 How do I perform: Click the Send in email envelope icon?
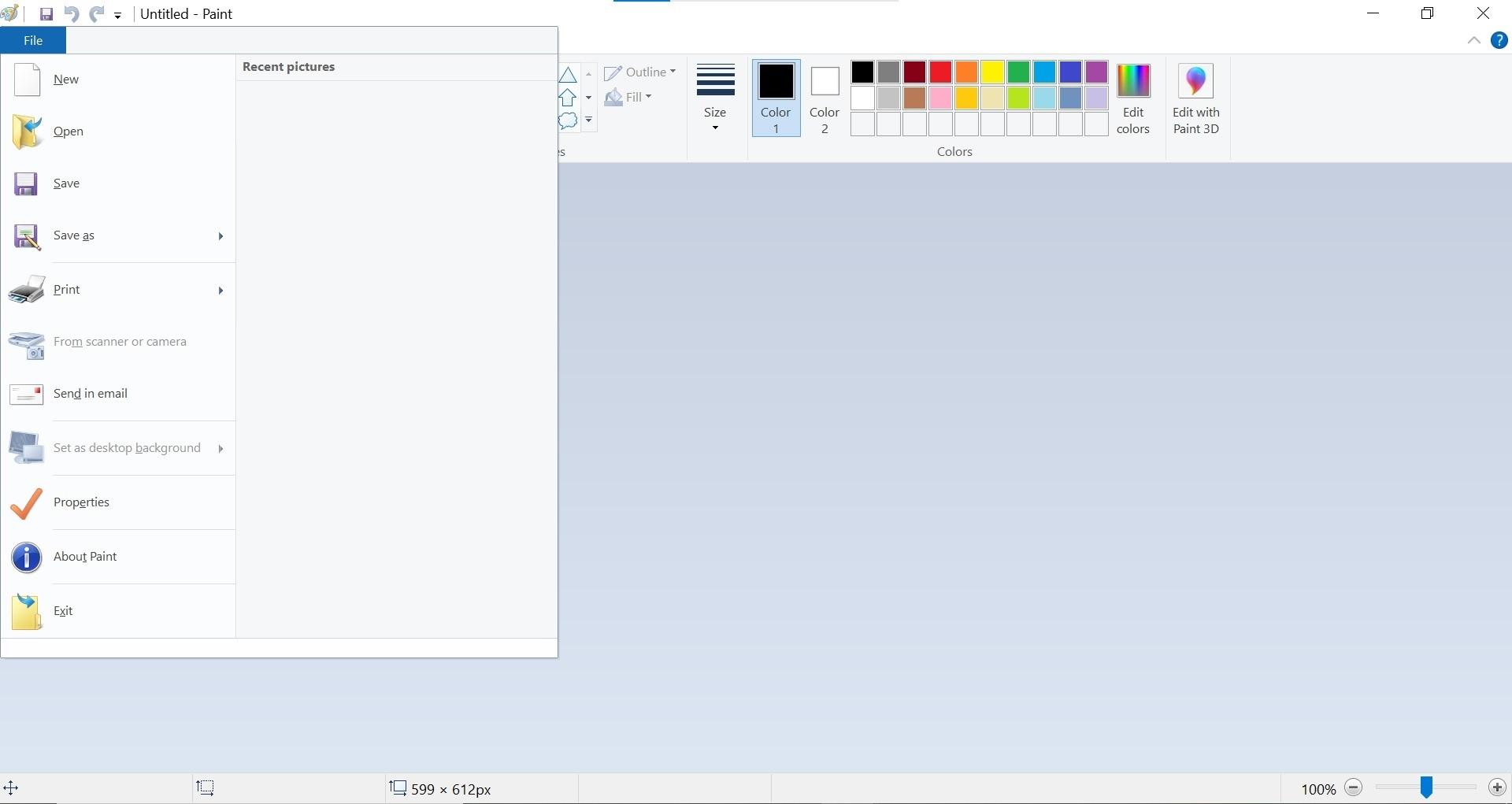point(26,394)
